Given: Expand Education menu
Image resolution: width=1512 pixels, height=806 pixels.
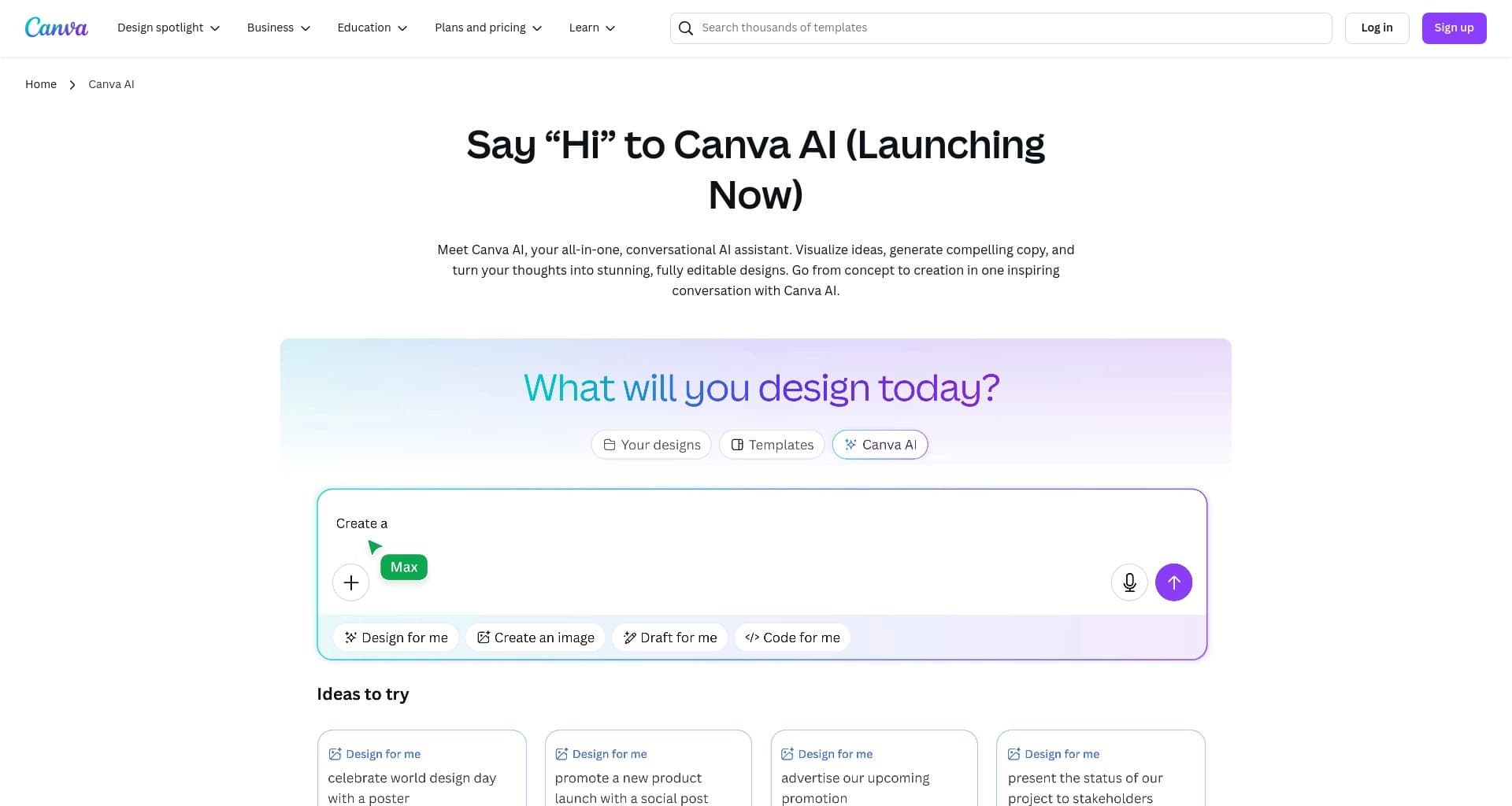Looking at the screenshot, I should click(372, 28).
